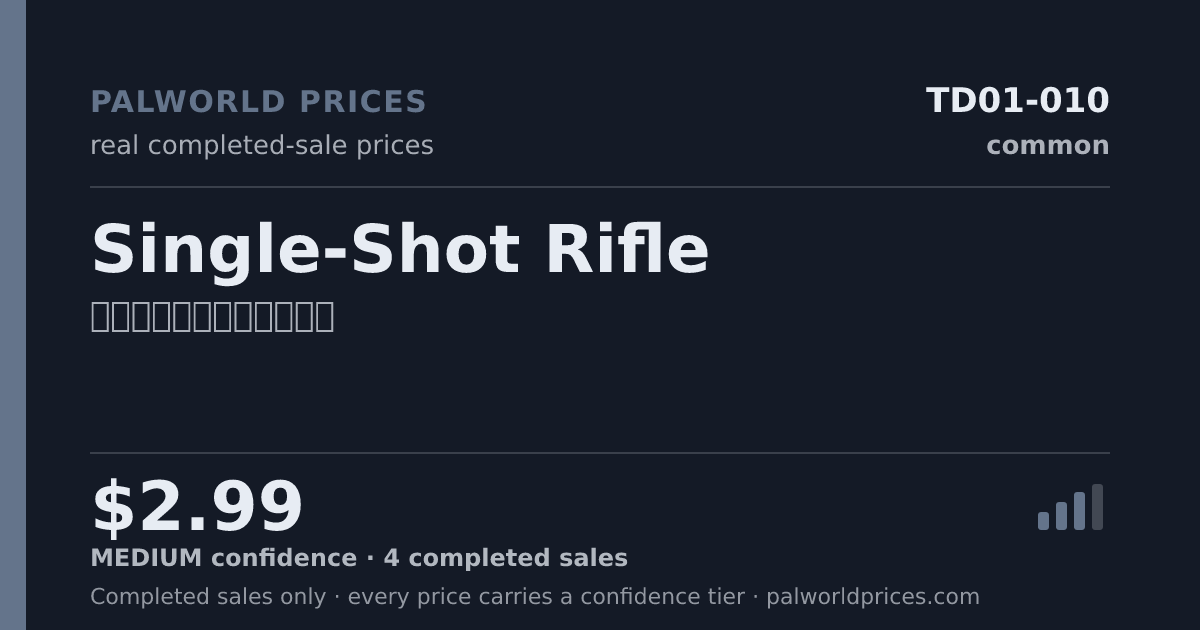Click the Single-Shot Rifle title
This screenshot has width=1200, height=630.
tap(400, 250)
